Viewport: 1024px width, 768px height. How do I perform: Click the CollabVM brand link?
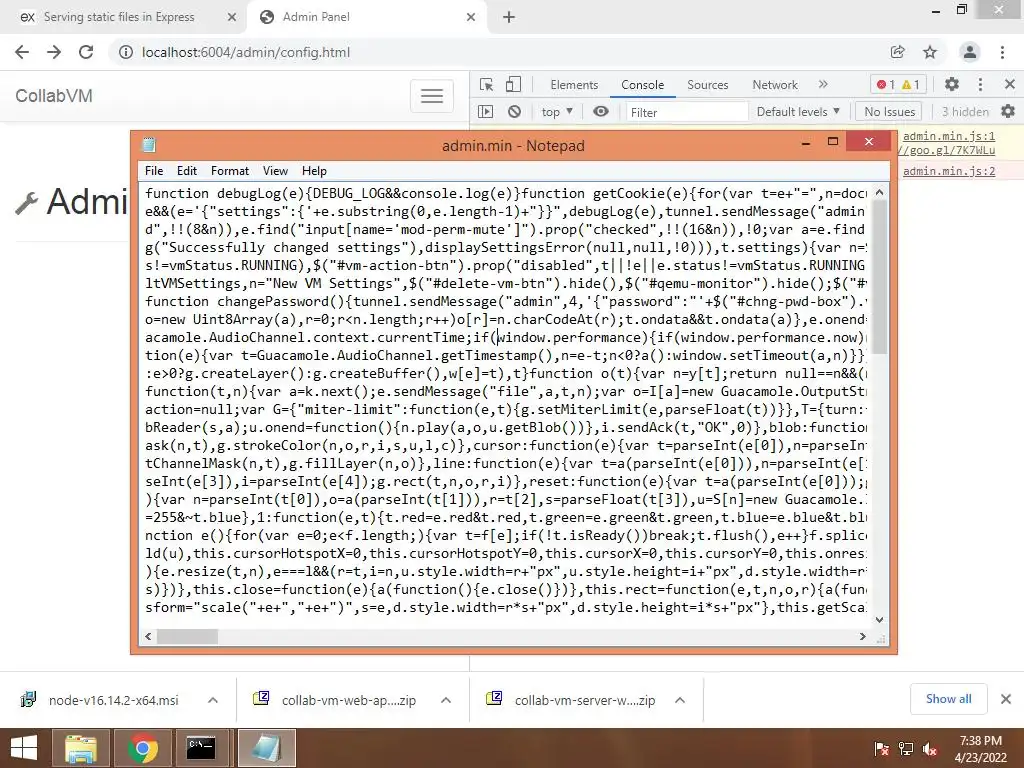point(54,96)
